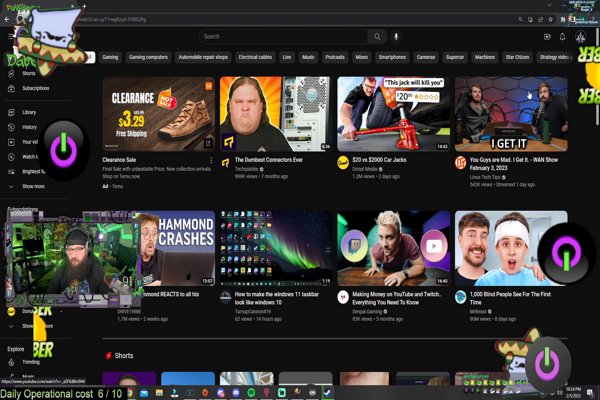600x400 pixels.
Task: Open the Linus Tech Tips channel avatar
Action: tap(460, 163)
